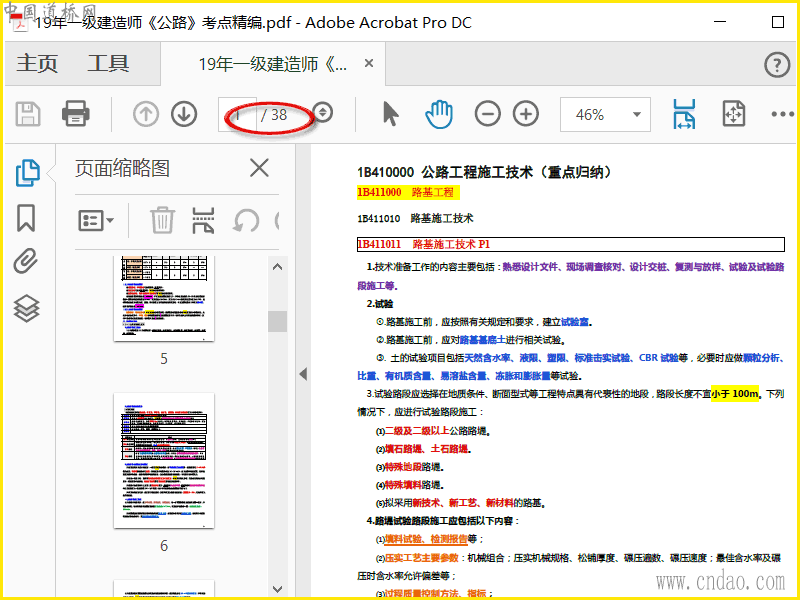The width and height of the screenshot is (800, 600).
Task: Zoom in with the plus button
Action: [x=526, y=114]
